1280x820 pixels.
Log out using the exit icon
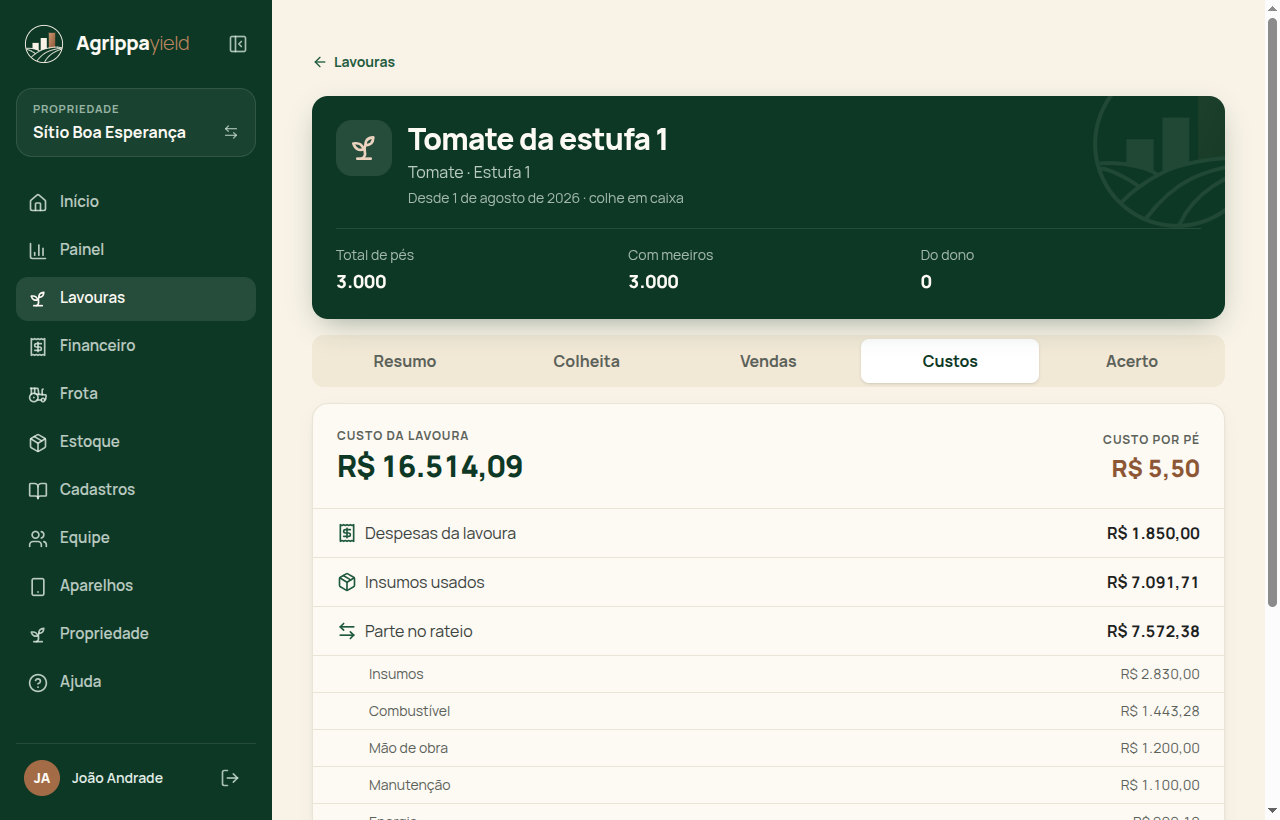click(x=230, y=778)
